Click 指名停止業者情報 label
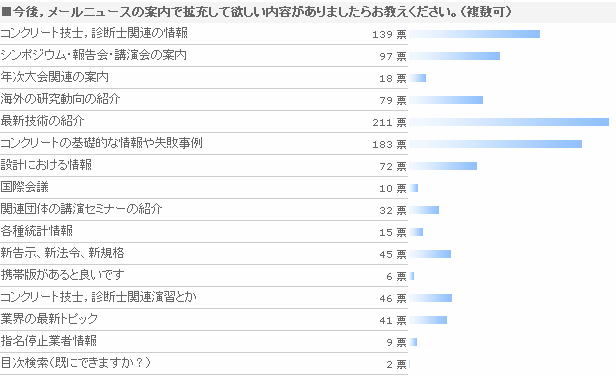616x376 pixels. [48, 341]
